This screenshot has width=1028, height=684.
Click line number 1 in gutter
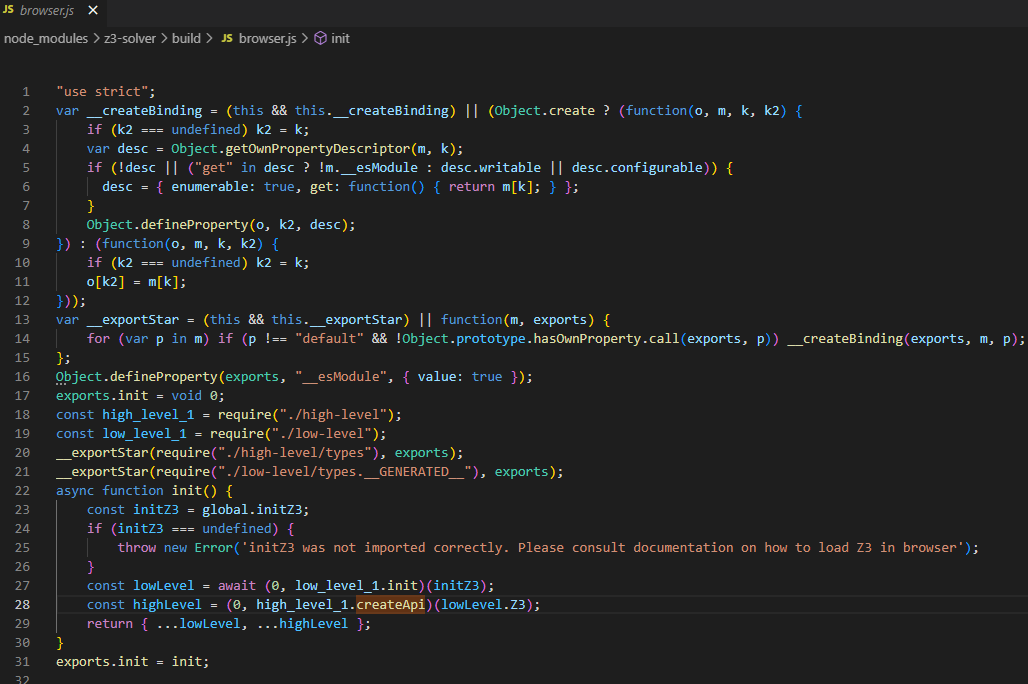click(26, 92)
